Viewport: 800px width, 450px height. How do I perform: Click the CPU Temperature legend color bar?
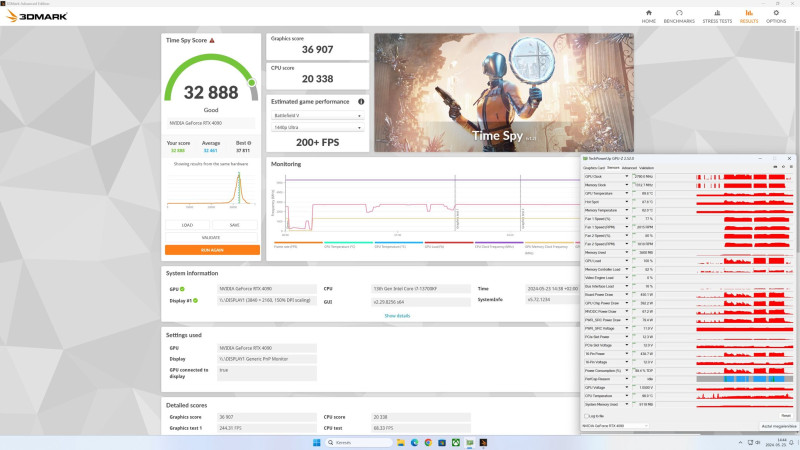click(348, 243)
